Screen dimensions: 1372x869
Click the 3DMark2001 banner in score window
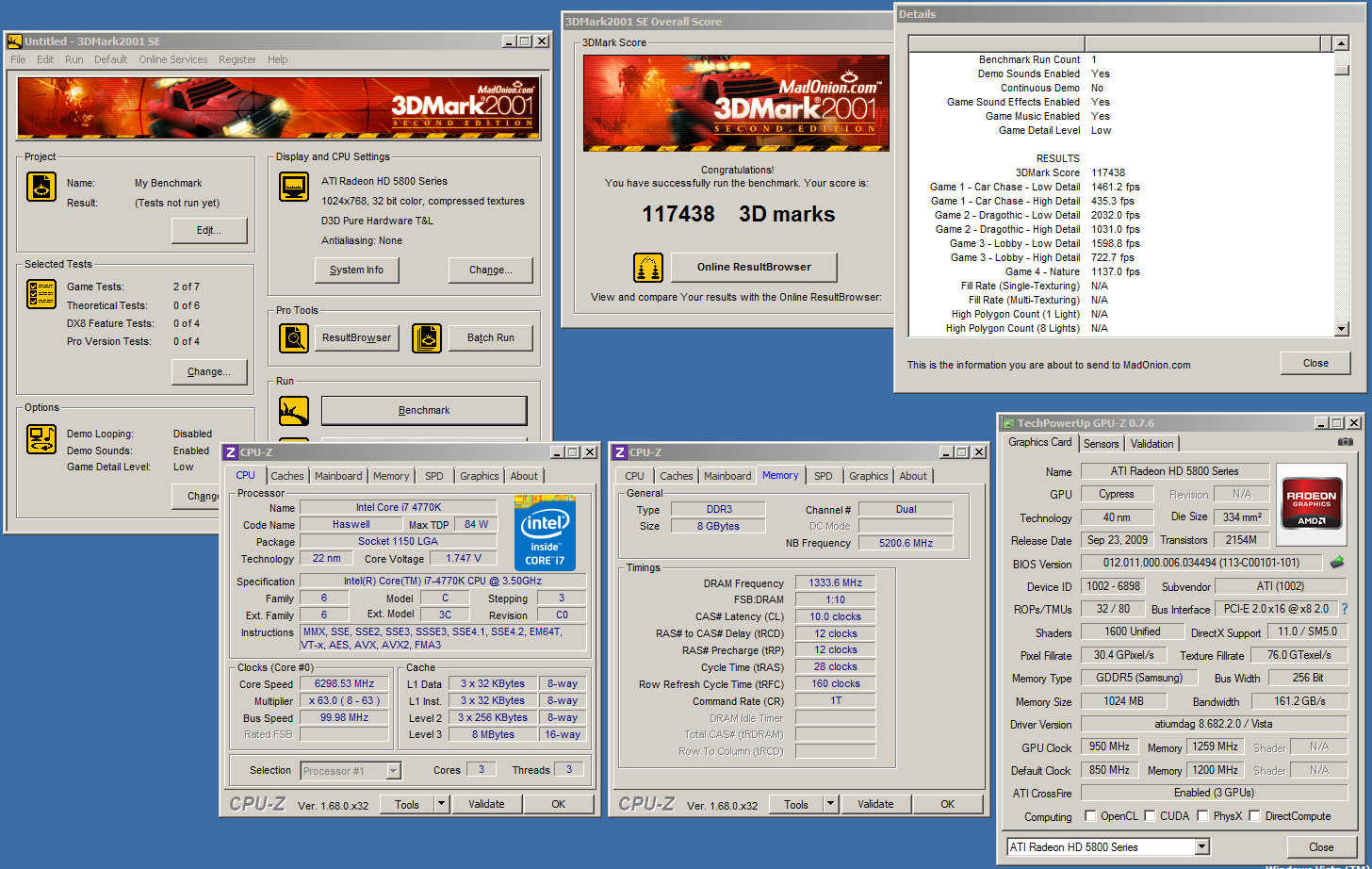click(x=736, y=103)
